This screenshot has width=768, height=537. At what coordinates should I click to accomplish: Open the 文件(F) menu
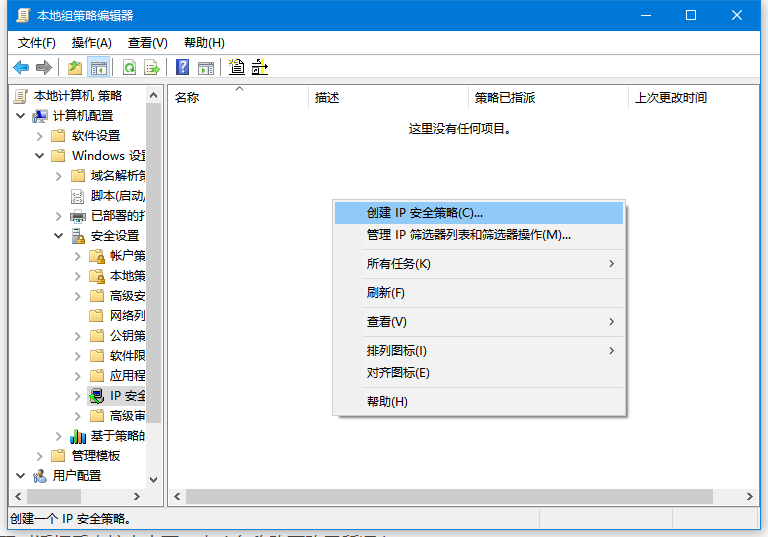click(37, 43)
